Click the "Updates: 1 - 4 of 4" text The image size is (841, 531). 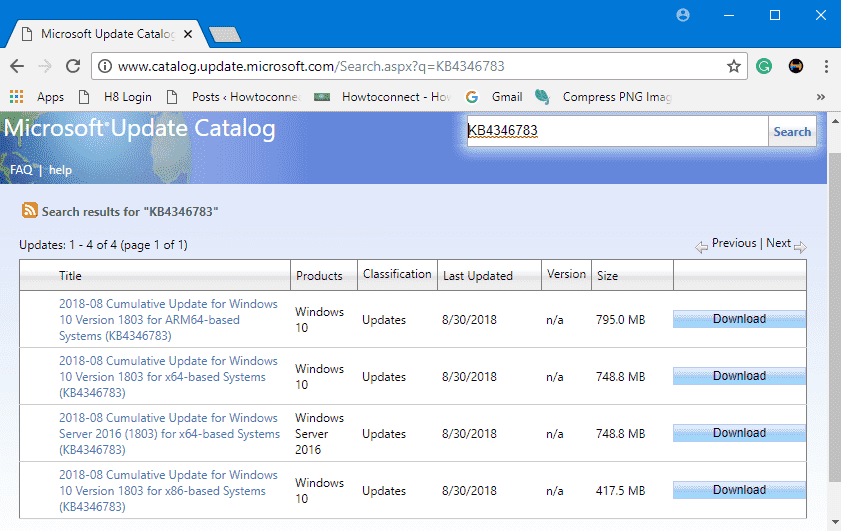click(103, 245)
